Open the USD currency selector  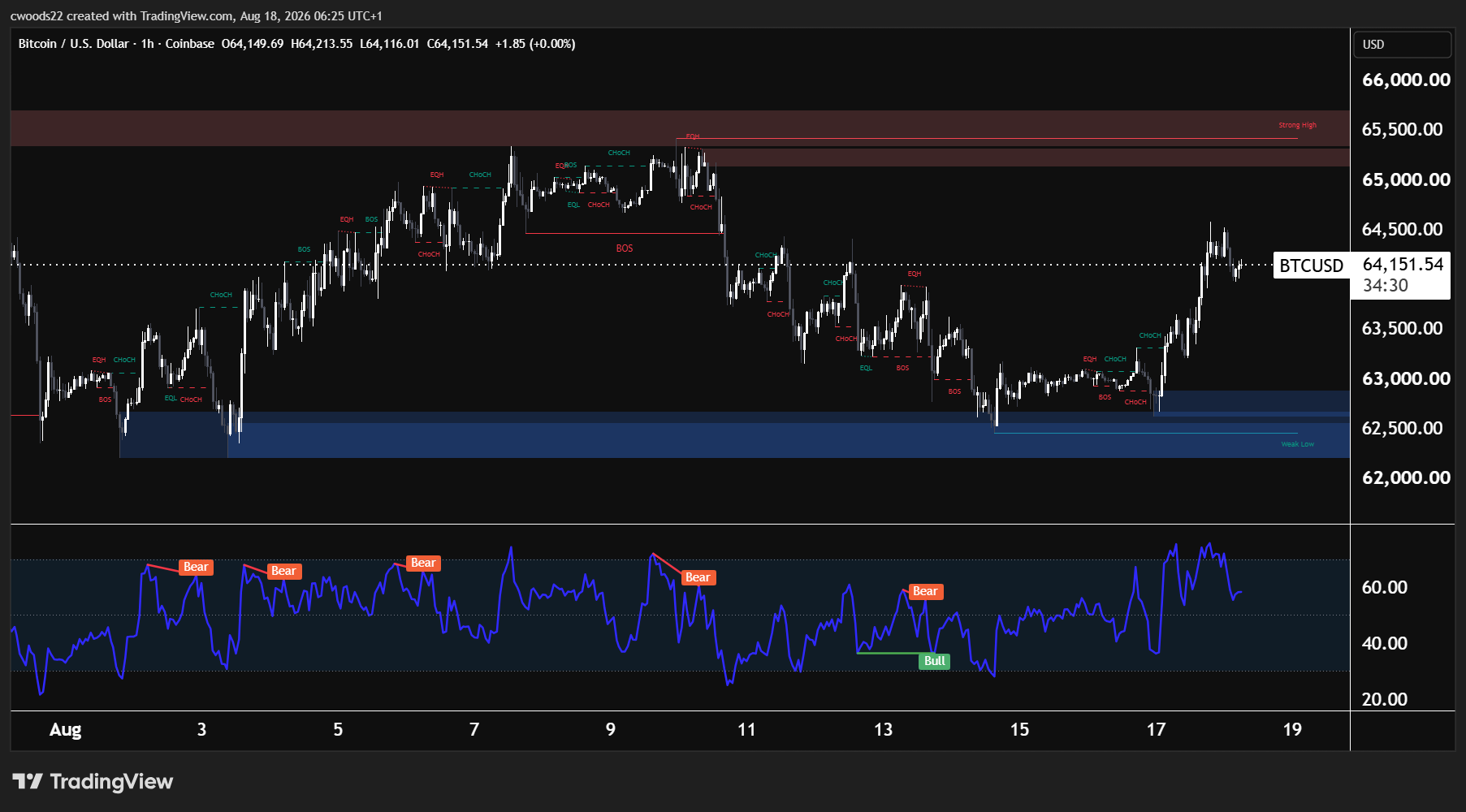tap(1402, 45)
